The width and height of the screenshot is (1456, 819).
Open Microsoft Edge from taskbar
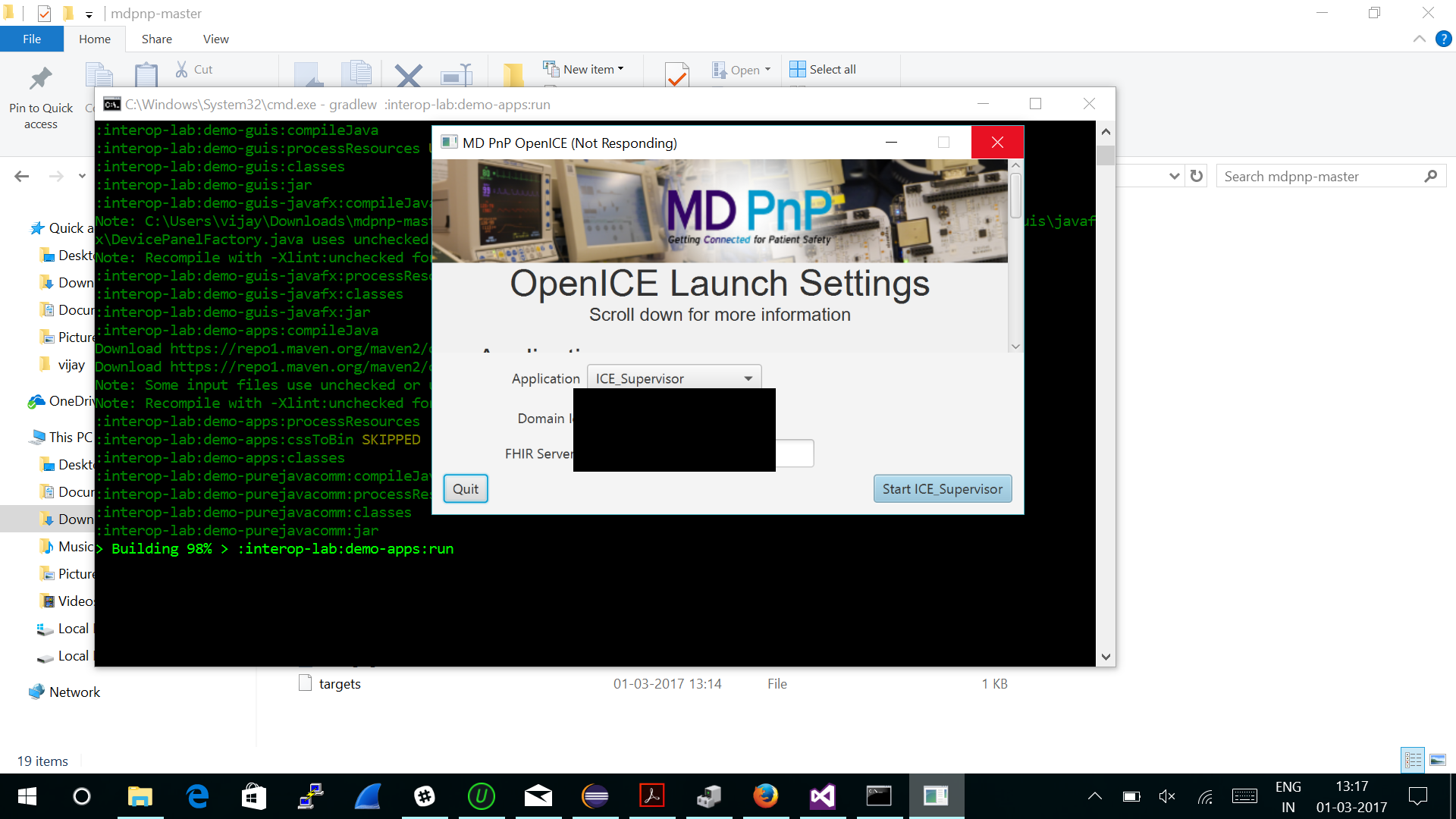197,796
